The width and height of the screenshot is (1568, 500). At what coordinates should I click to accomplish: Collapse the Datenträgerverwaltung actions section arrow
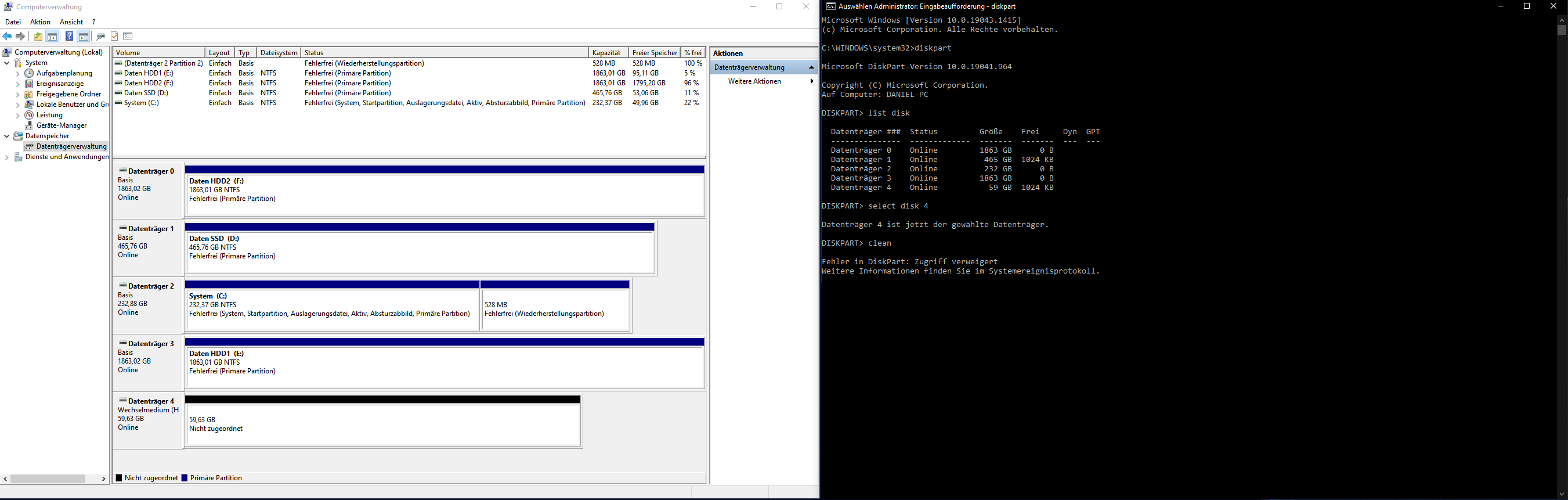pos(811,67)
